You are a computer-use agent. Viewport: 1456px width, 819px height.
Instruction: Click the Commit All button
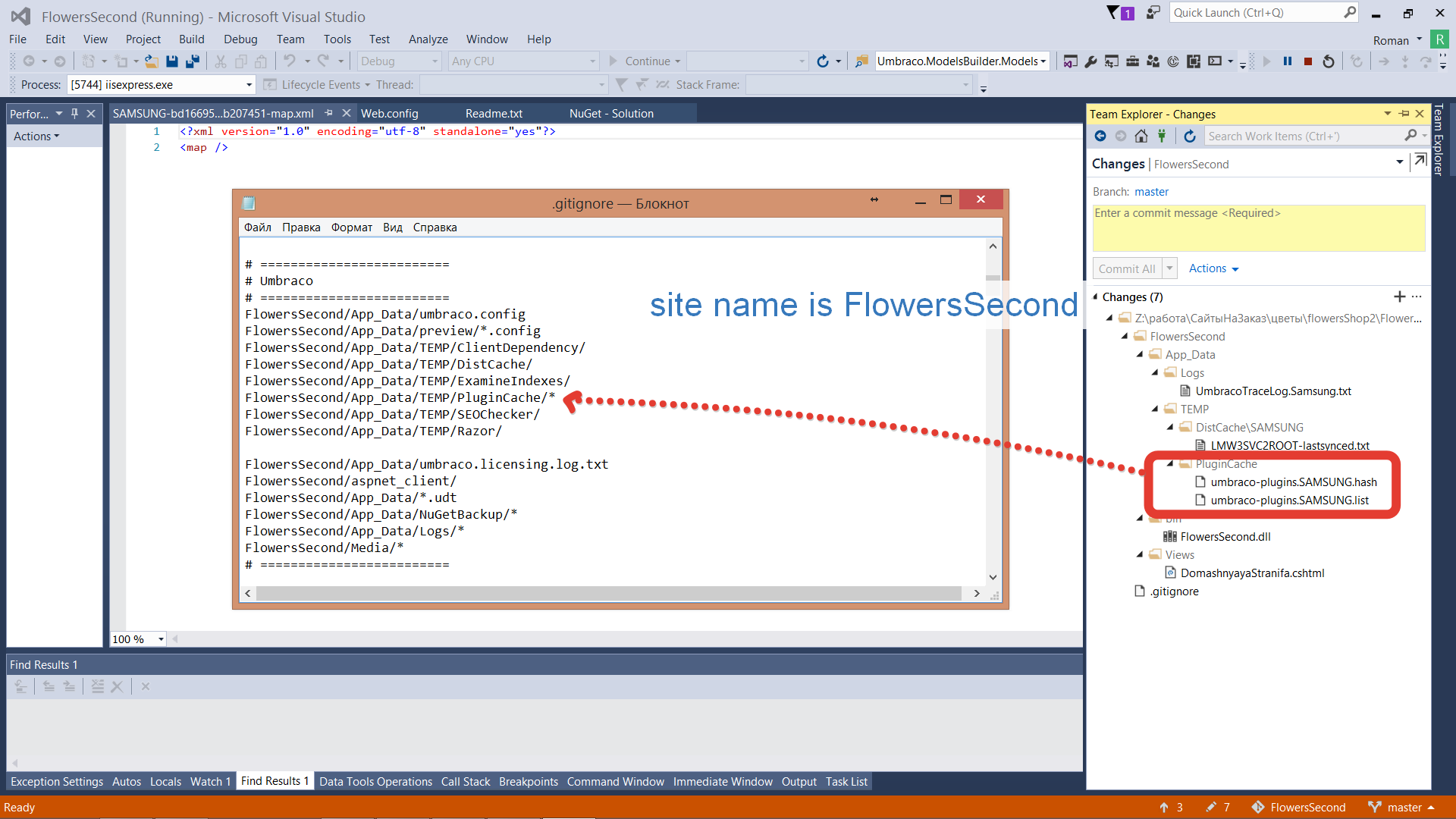pyautogui.click(x=1127, y=268)
